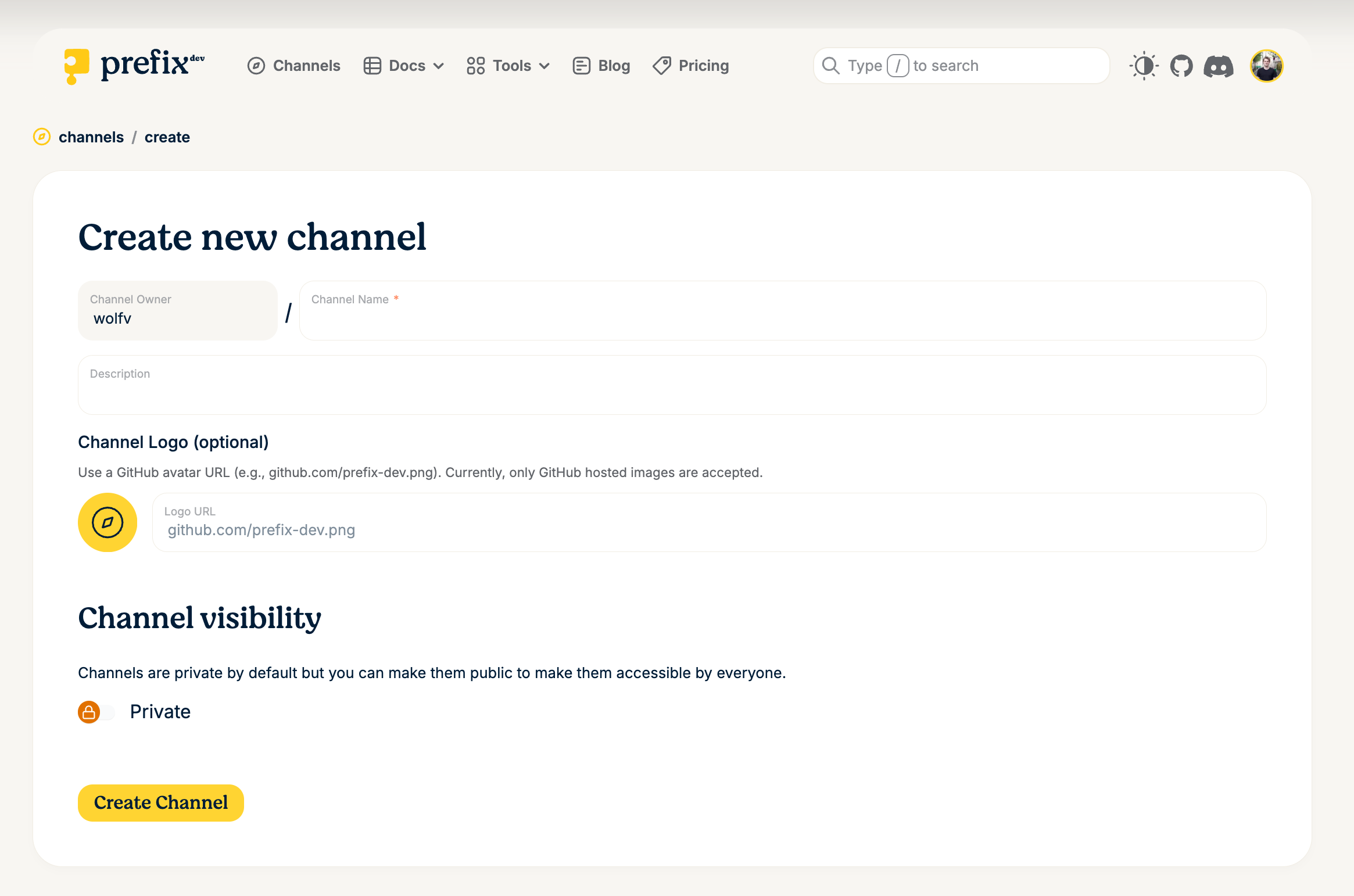Click the orange lock icon next to Private
This screenshot has width=1354, height=896.
tap(88, 711)
